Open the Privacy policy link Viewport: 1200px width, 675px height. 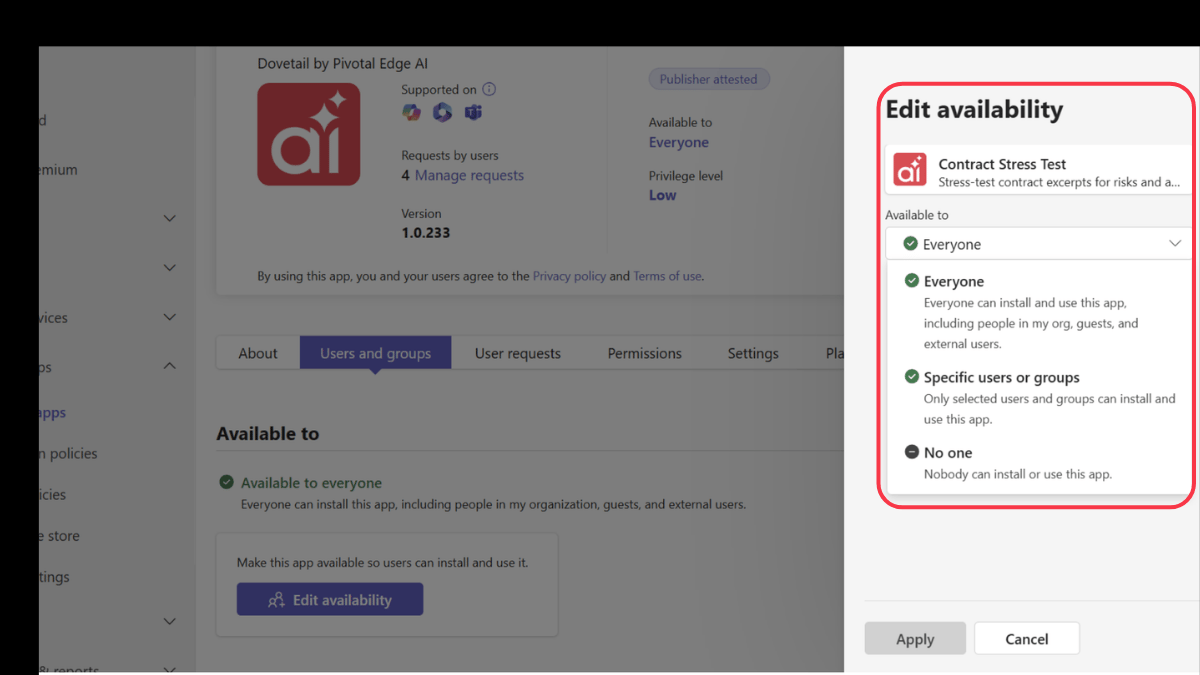point(569,276)
